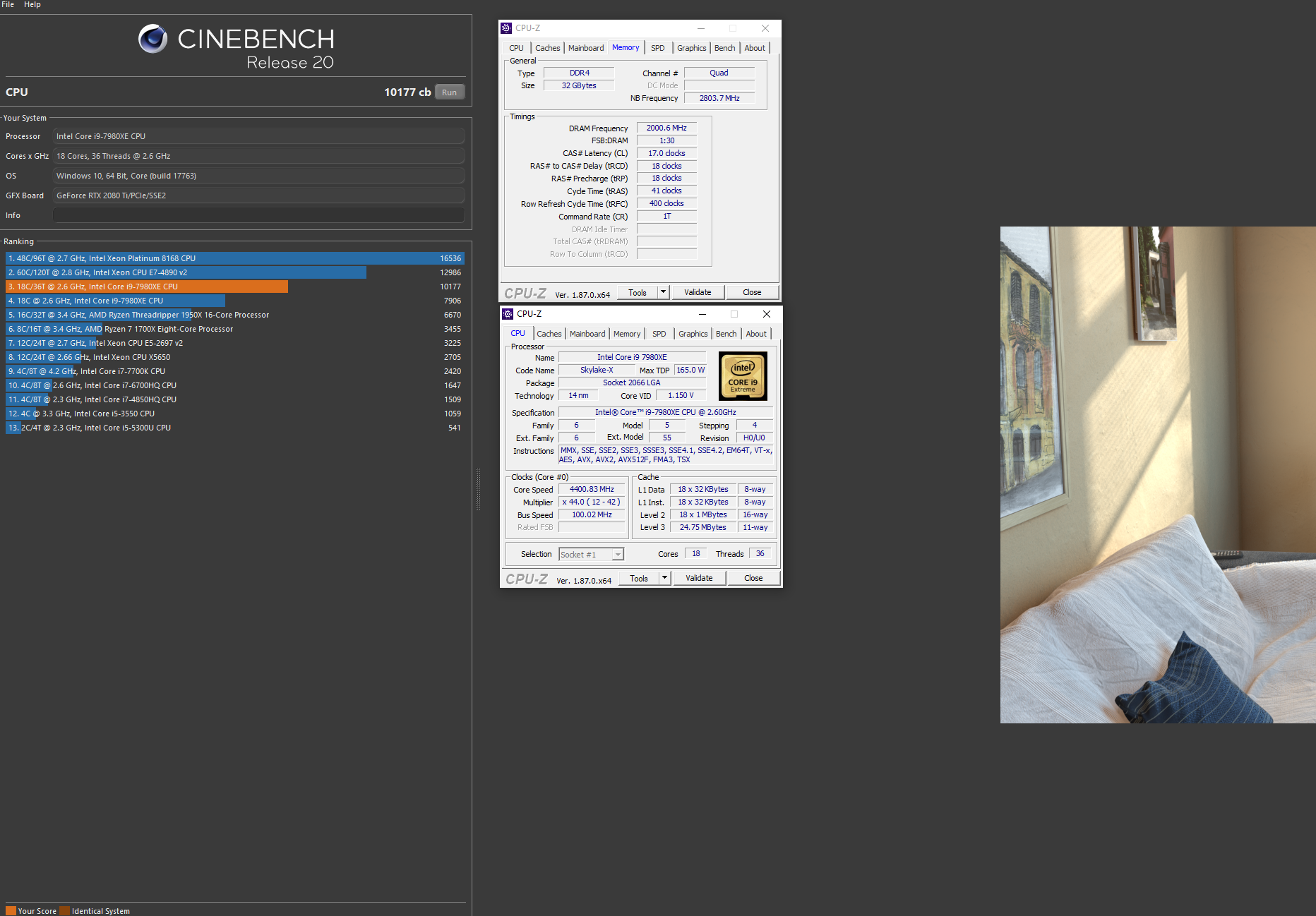The image size is (1316, 916).
Task: Click the Intel Core i9 Extreme logo
Action: 743,376
